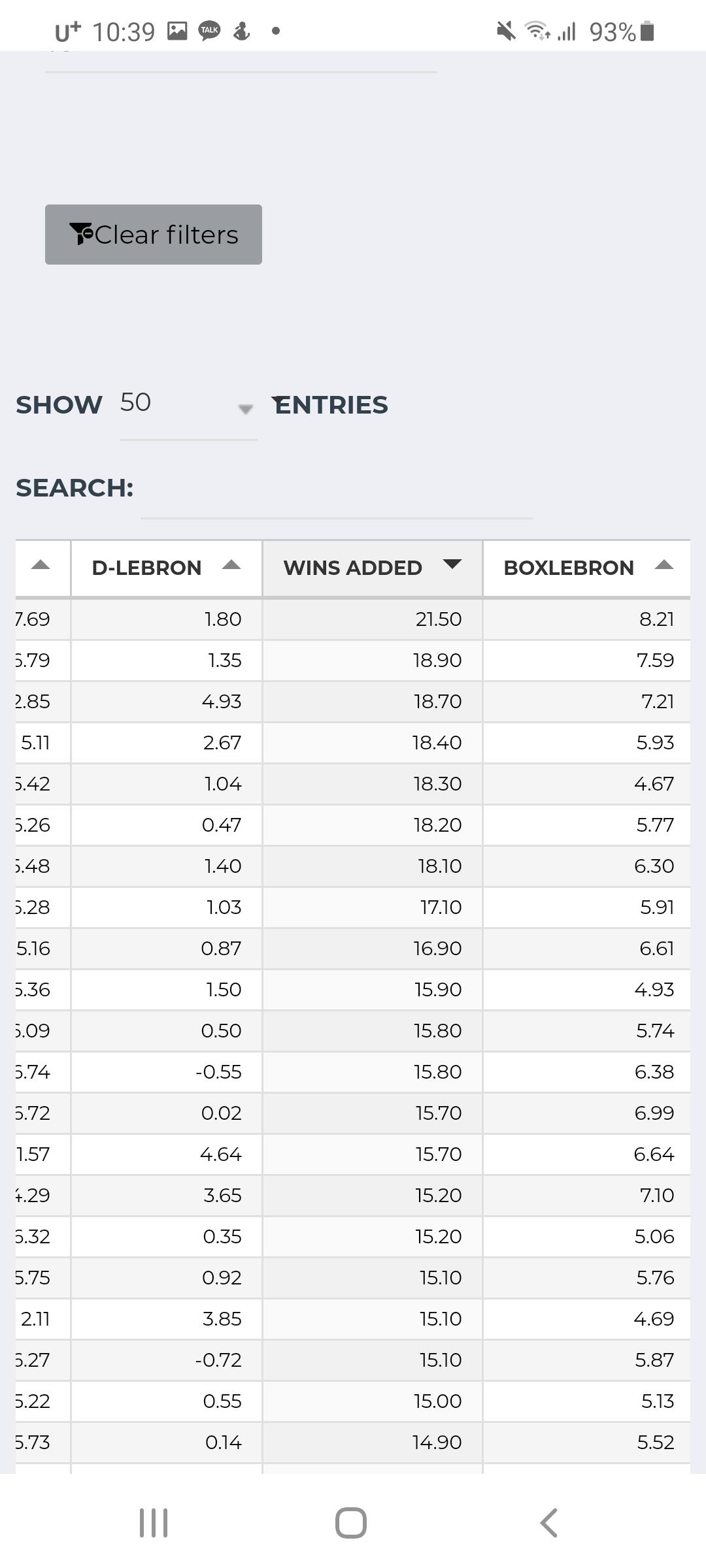Tap the muted sound status icon
Image resolution: width=706 pixels, height=1568 pixels.
coord(505,31)
